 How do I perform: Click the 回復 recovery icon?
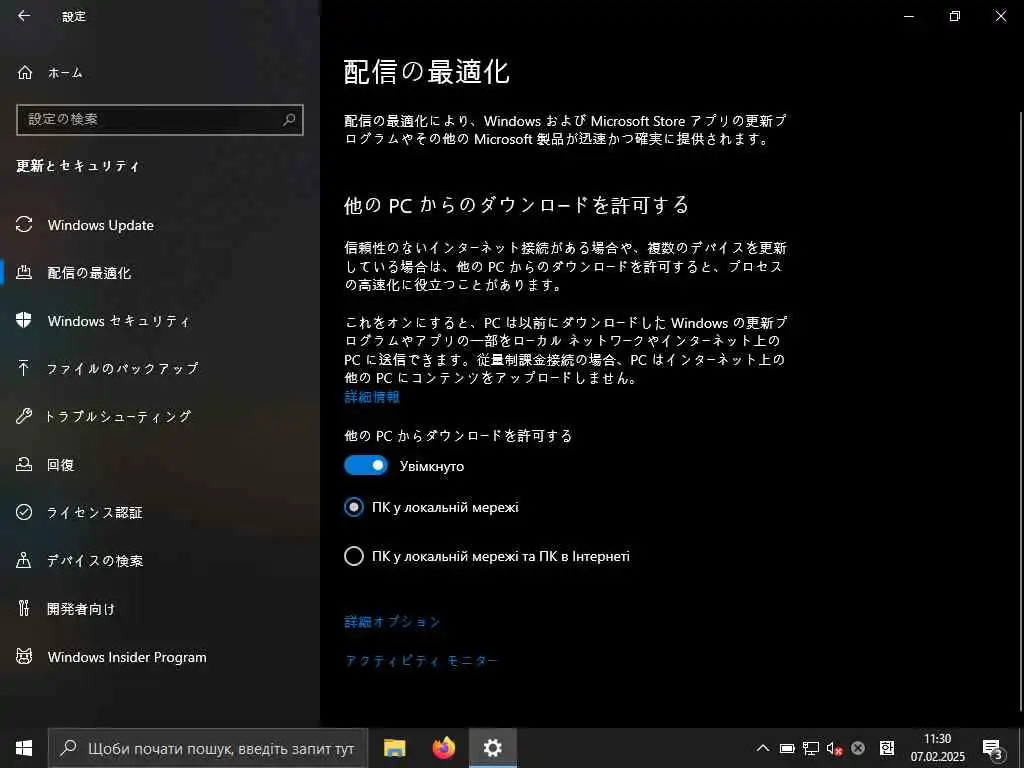pos(24,464)
